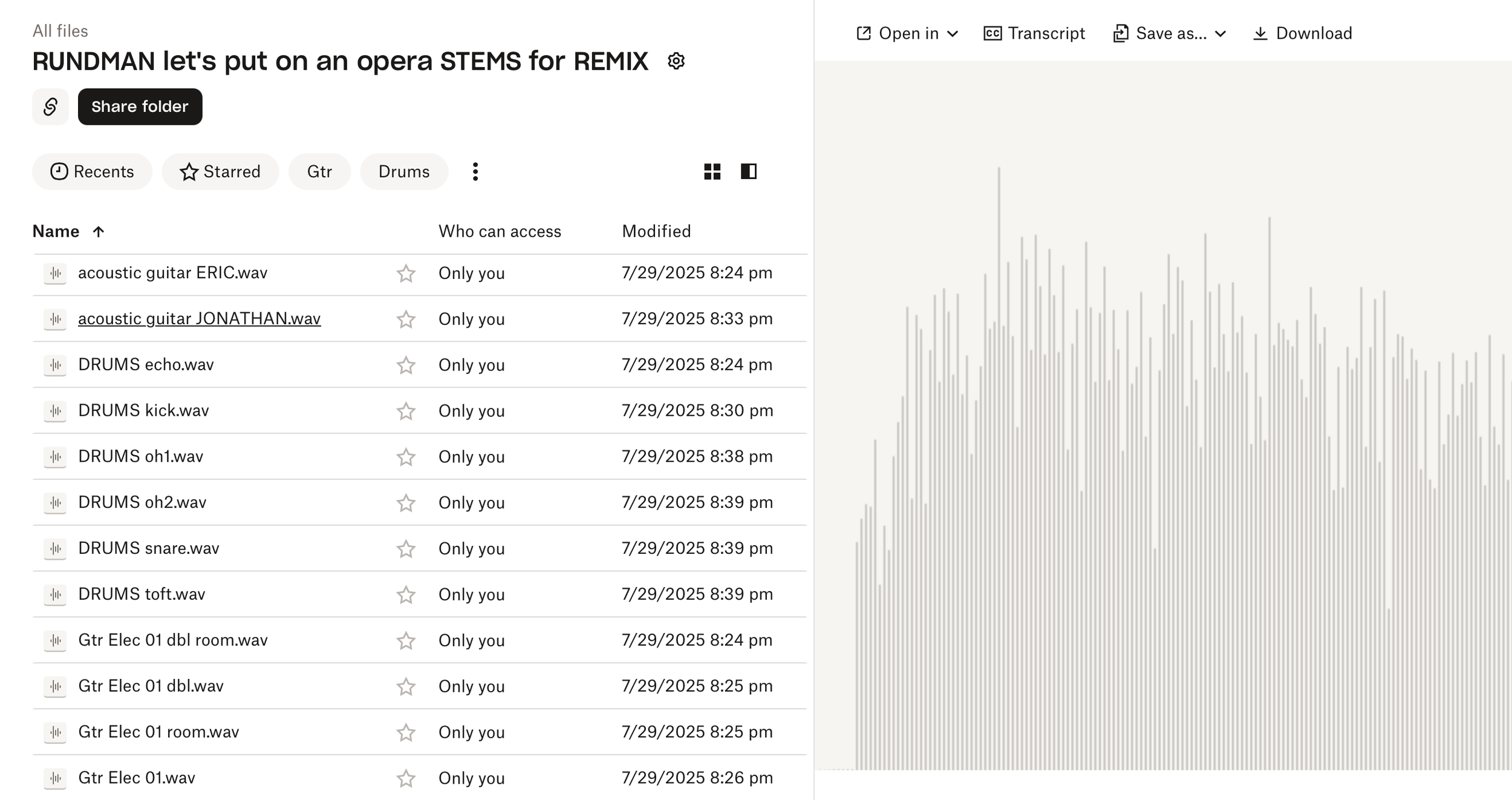Click the copy link icon button
1512x800 pixels.
(51, 107)
